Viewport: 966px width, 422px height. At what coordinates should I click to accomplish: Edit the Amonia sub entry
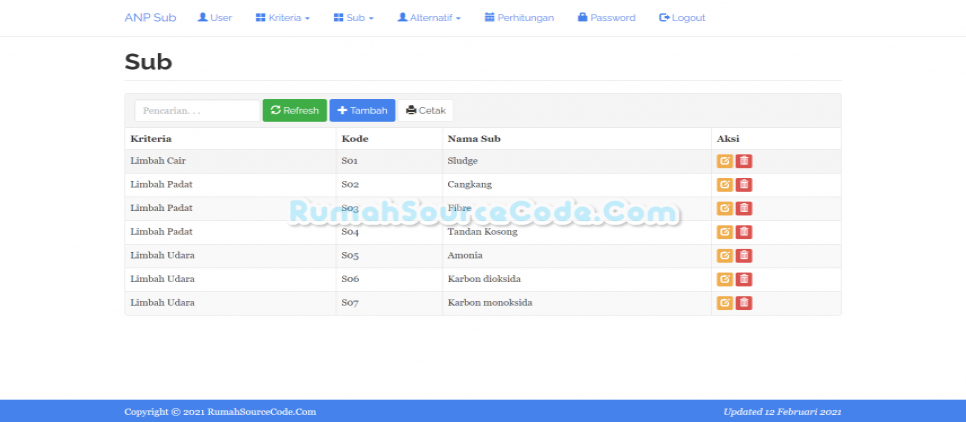(x=724, y=256)
